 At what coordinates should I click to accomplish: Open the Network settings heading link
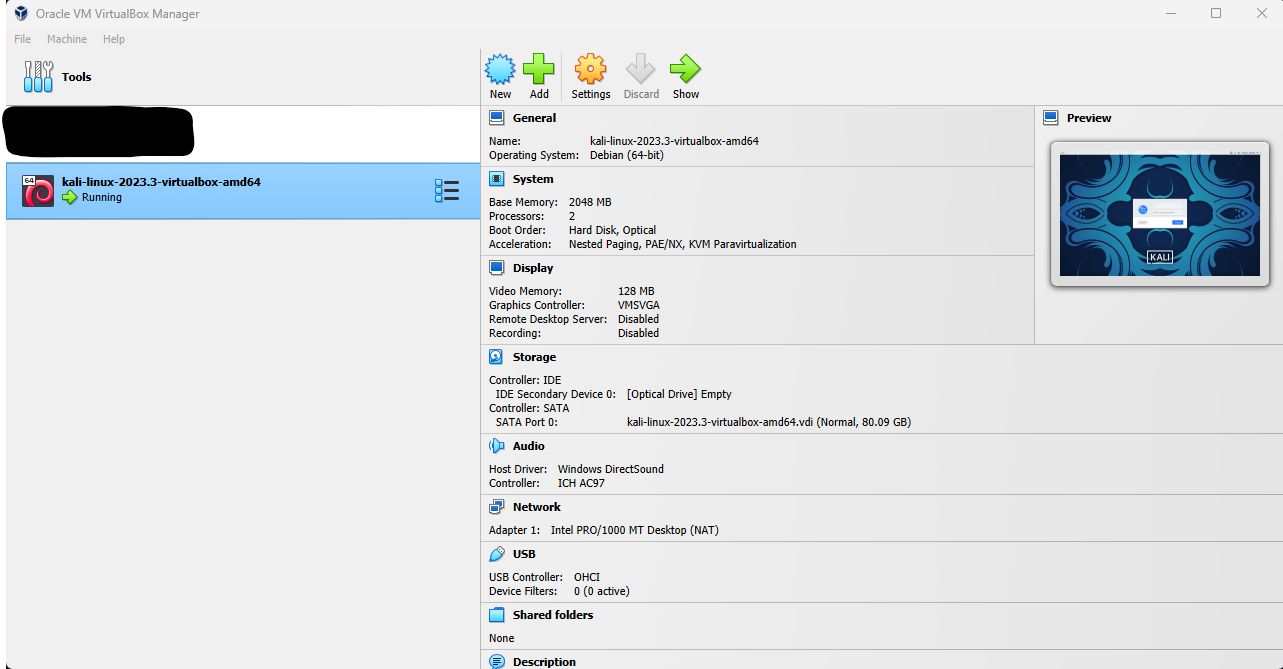[537, 507]
